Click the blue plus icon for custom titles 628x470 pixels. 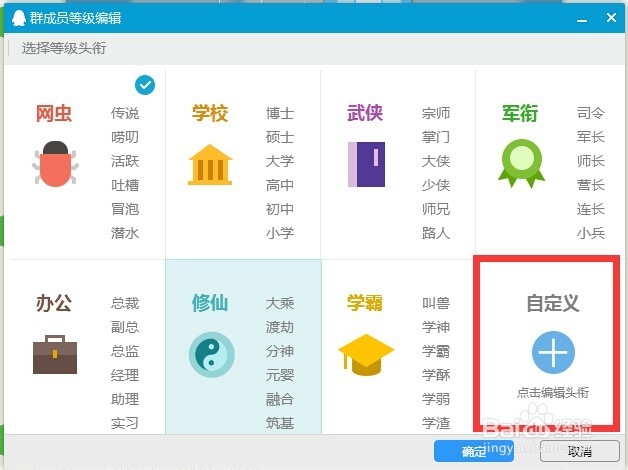[x=553, y=352]
